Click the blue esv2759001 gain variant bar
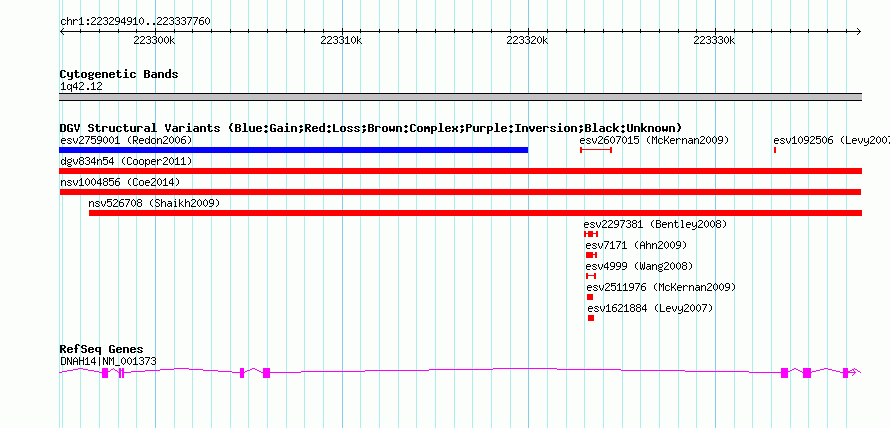Screen dimensions: 890x428 pyautogui.click(x=293, y=150)
